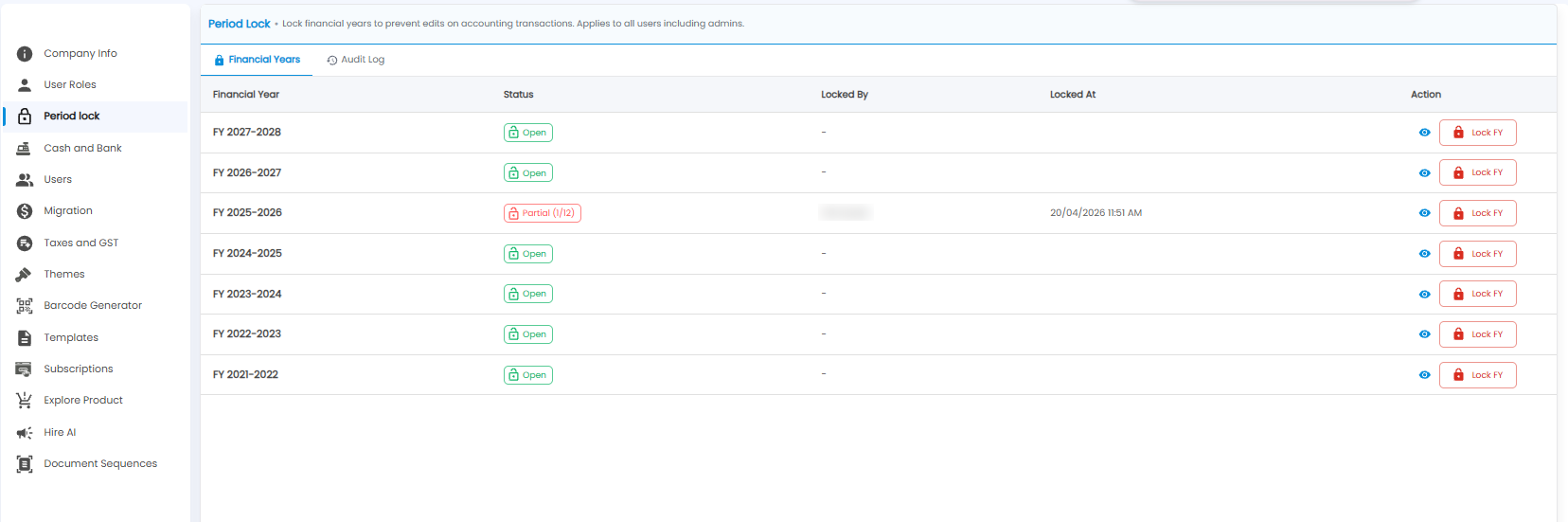View details via eye icon for FY 2023-2024

(1424, 295)
